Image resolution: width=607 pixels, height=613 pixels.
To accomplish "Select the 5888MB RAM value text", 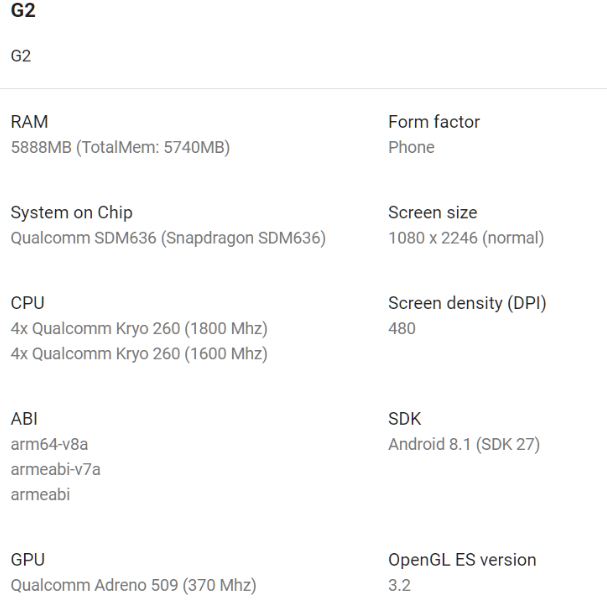I will pyautogui.click(x=120, y=147).
